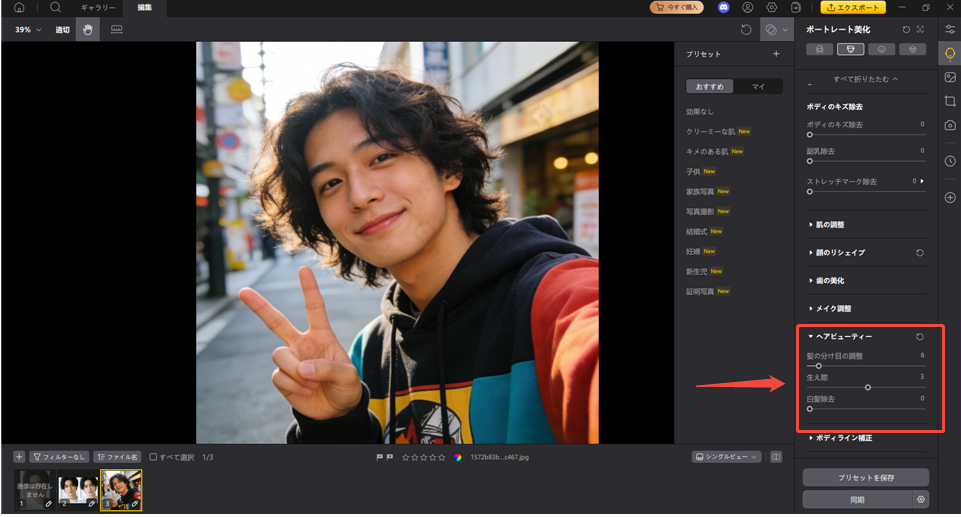This screenshot has width=961, height=517.
Task: Click the プリセットを保存 button
Action: tap(865, 478)
